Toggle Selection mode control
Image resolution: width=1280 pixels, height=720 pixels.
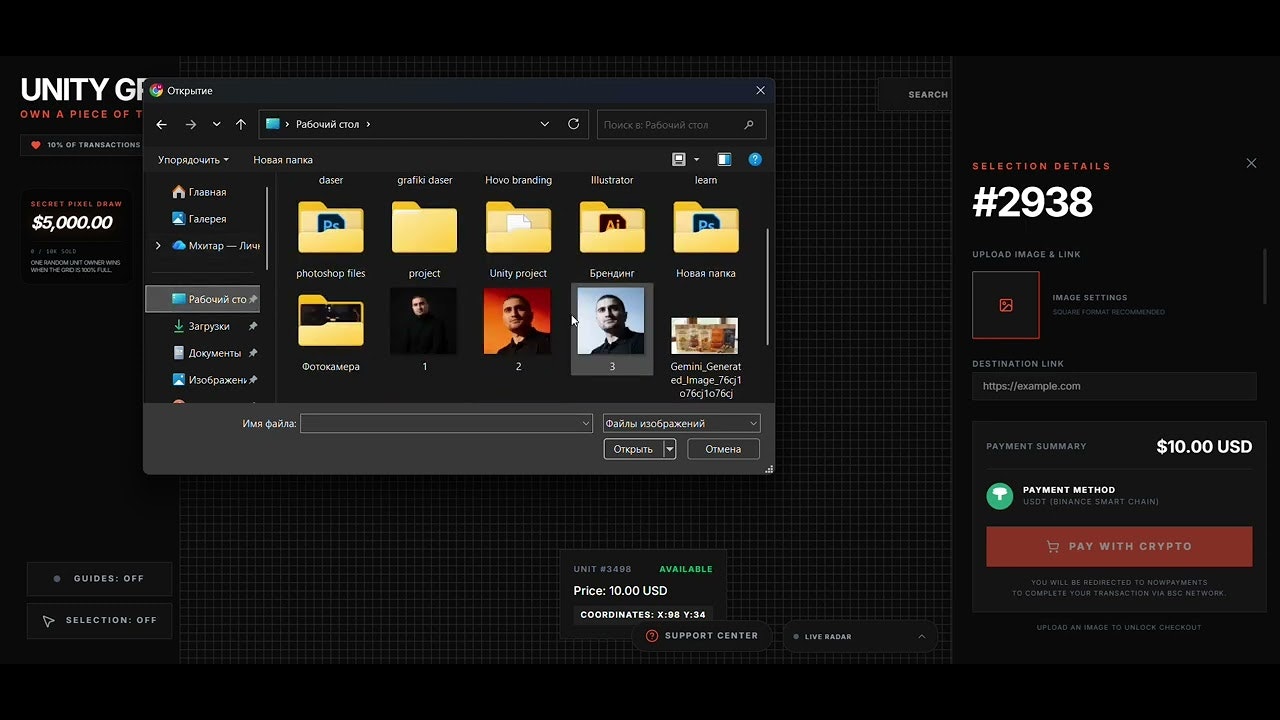99,620
